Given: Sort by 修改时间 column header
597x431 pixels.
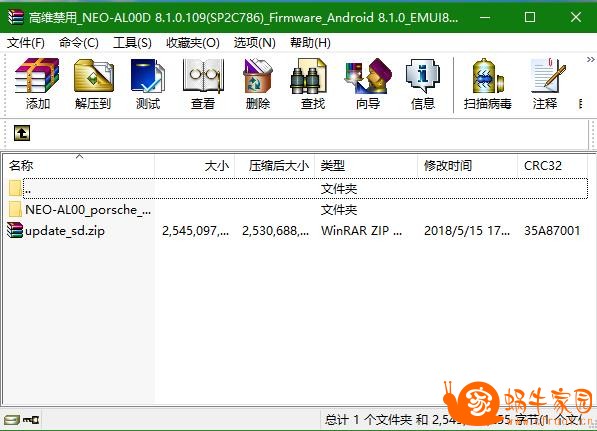Looking at the screenshot, I should [468, 166].
